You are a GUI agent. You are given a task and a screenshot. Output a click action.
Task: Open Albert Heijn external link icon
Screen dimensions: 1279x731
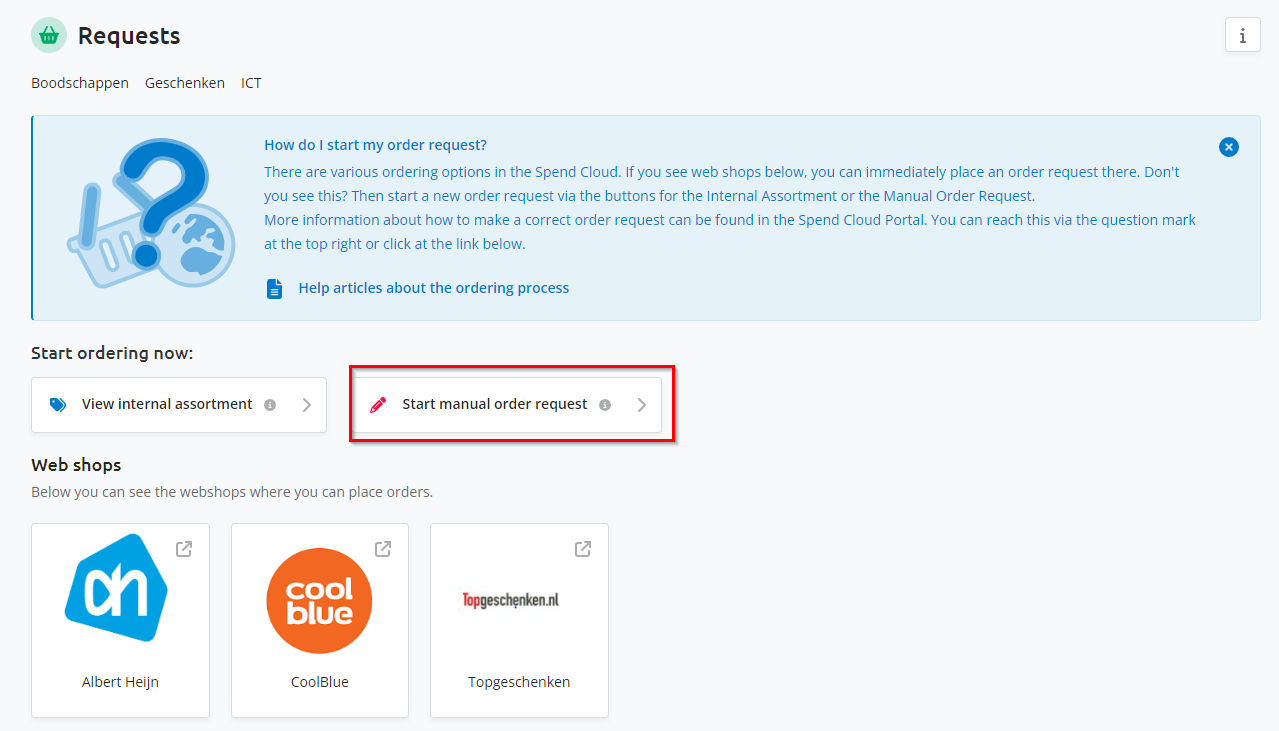pyautogui.click(x=184, y=549)
